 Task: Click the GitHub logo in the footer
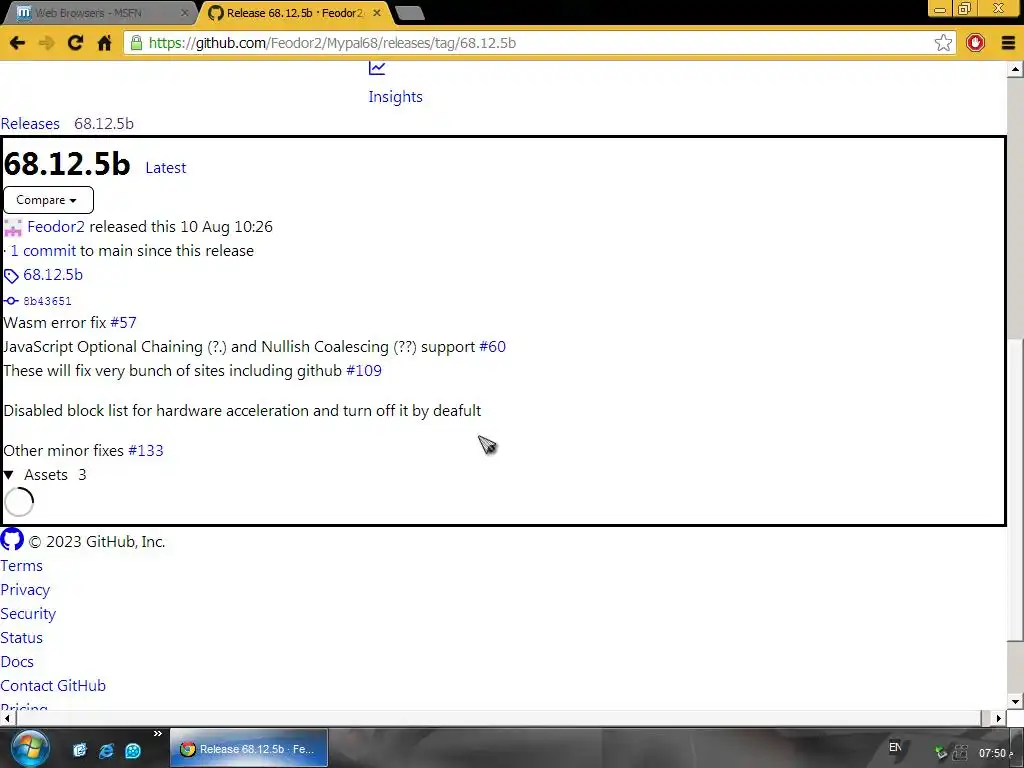click(x=12, y=540)
